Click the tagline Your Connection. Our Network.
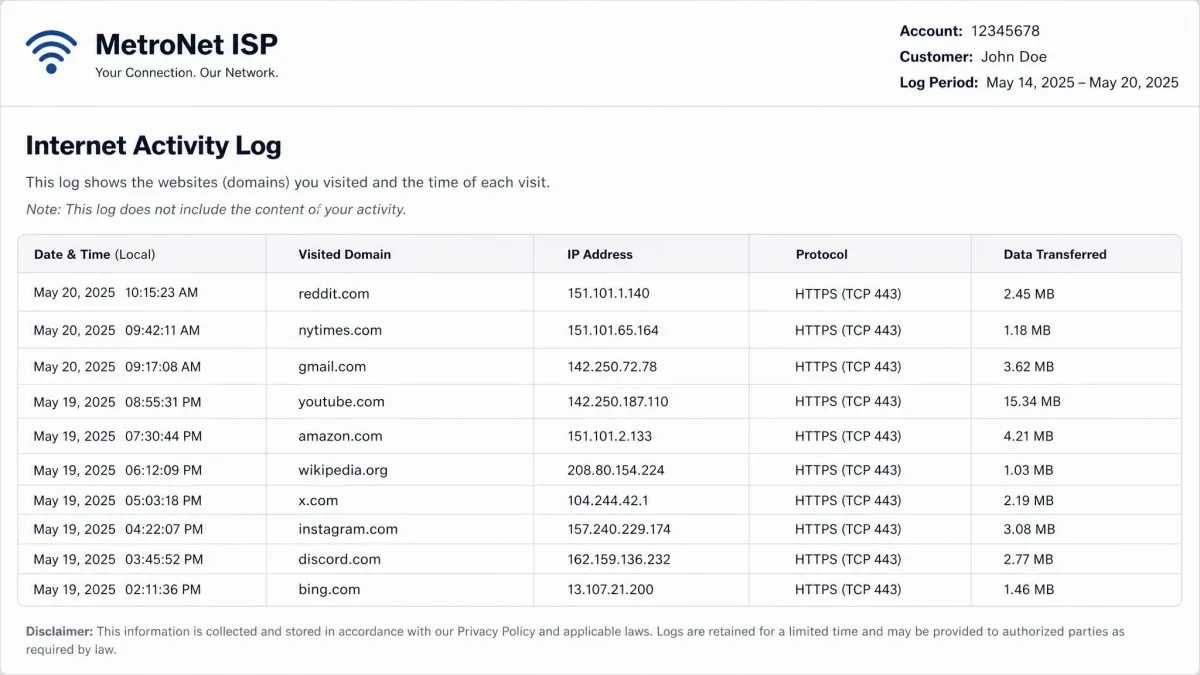This screenshot has width=1200, height=675. [x=187, y=73]
